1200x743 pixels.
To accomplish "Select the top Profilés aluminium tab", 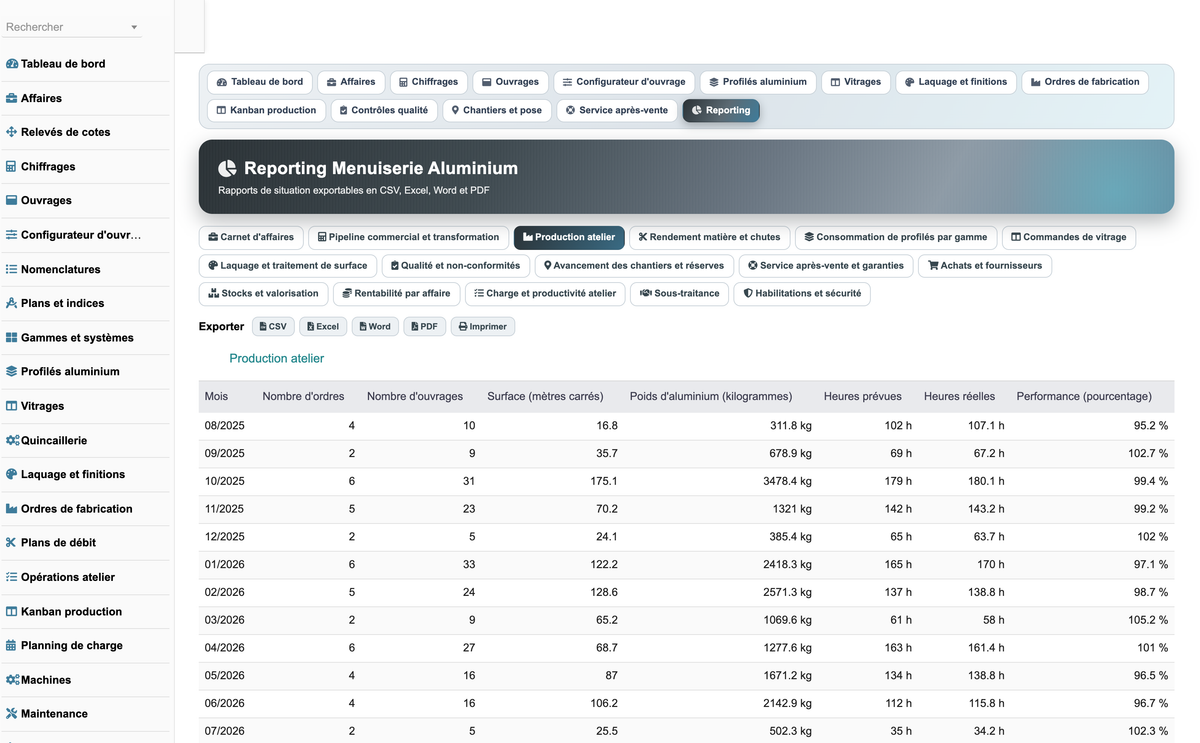I will (758, 82).
